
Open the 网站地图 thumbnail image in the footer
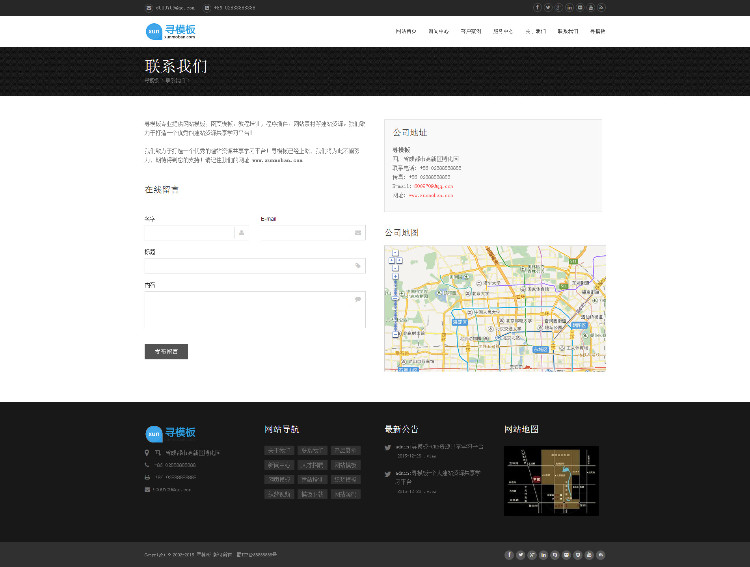(x=551, y=481)
